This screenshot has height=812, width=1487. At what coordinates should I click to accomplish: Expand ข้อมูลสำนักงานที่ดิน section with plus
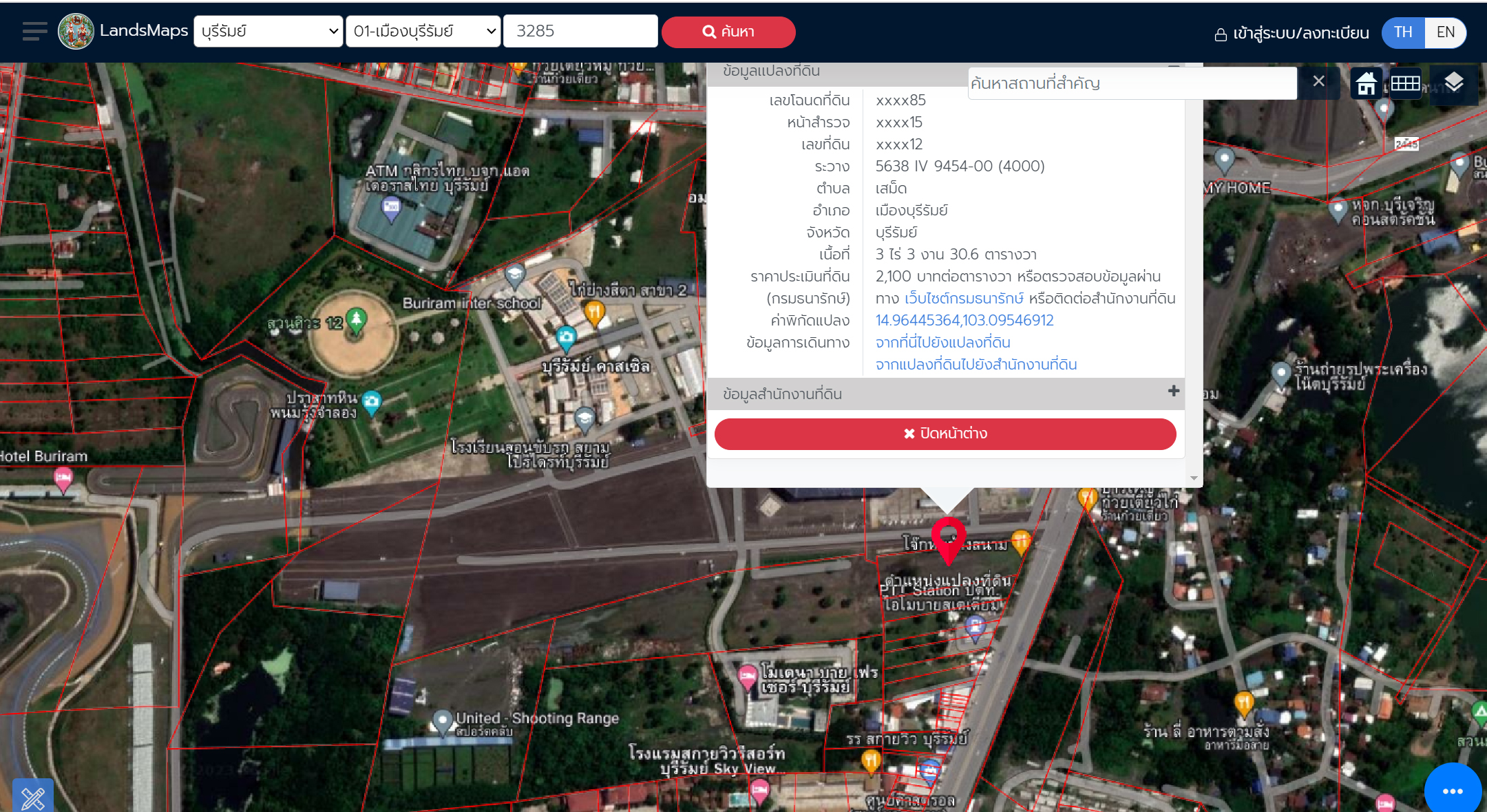[x=1173, y=392]
